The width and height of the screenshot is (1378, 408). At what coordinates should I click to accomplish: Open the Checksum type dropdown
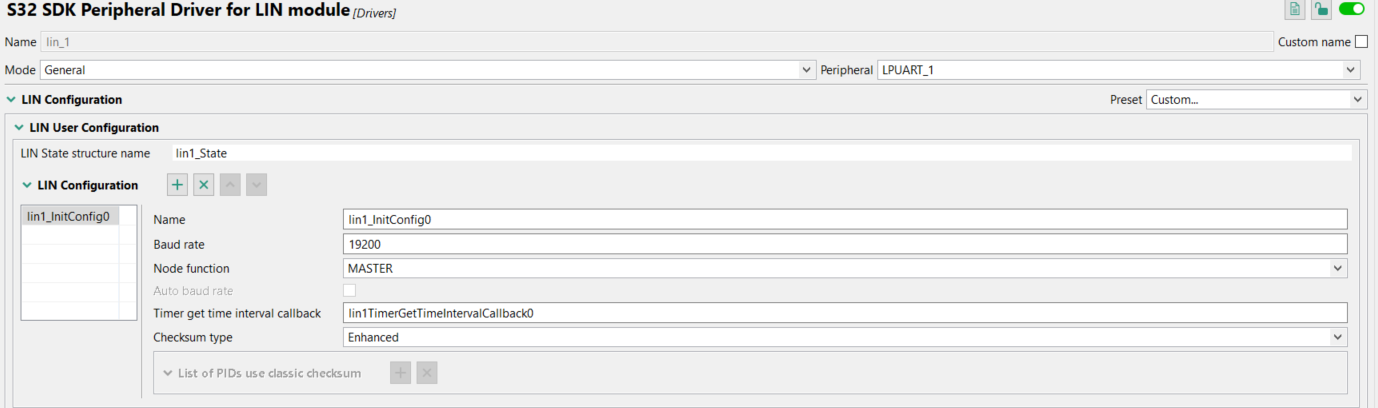coord(845,338)
